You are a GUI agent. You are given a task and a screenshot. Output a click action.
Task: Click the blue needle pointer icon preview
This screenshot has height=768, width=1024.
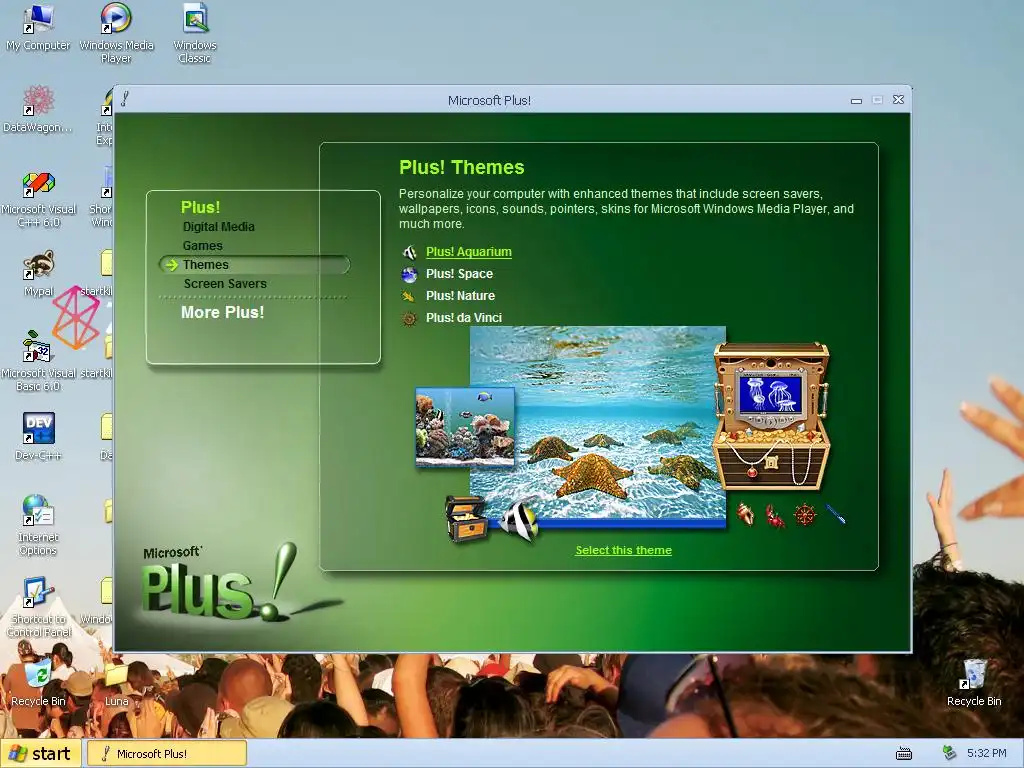[836, 514]
